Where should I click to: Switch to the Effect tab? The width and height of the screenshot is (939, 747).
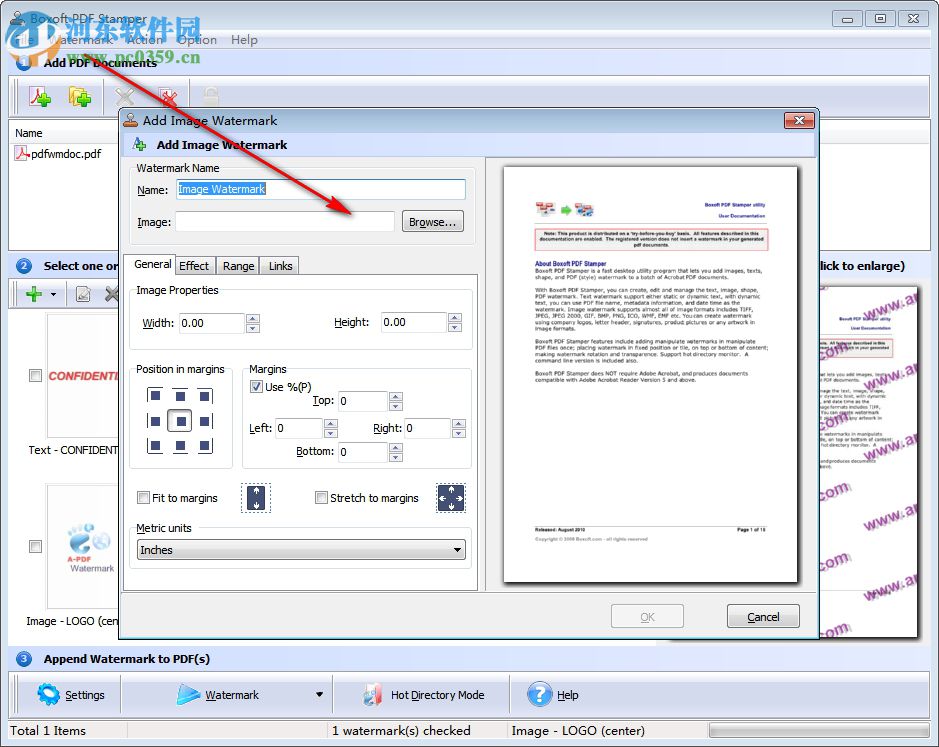[195, 265]
